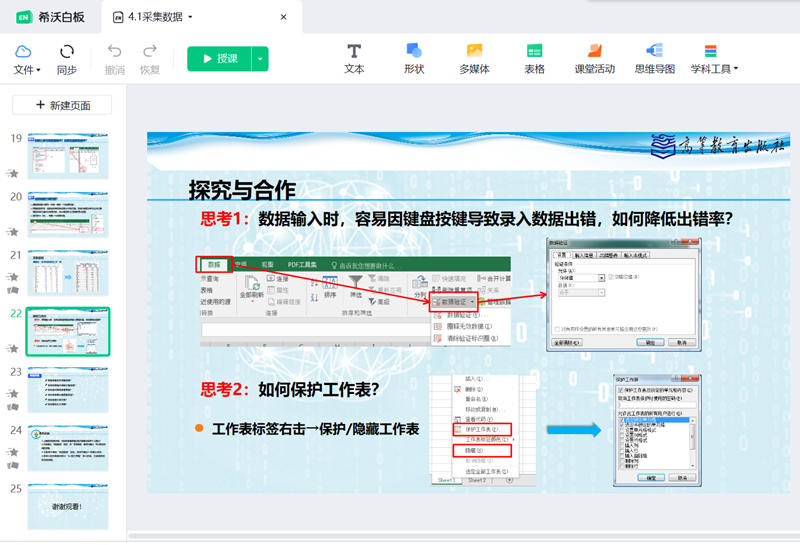
Task: Undo the last action with 撤消
Action: (115, 59)
